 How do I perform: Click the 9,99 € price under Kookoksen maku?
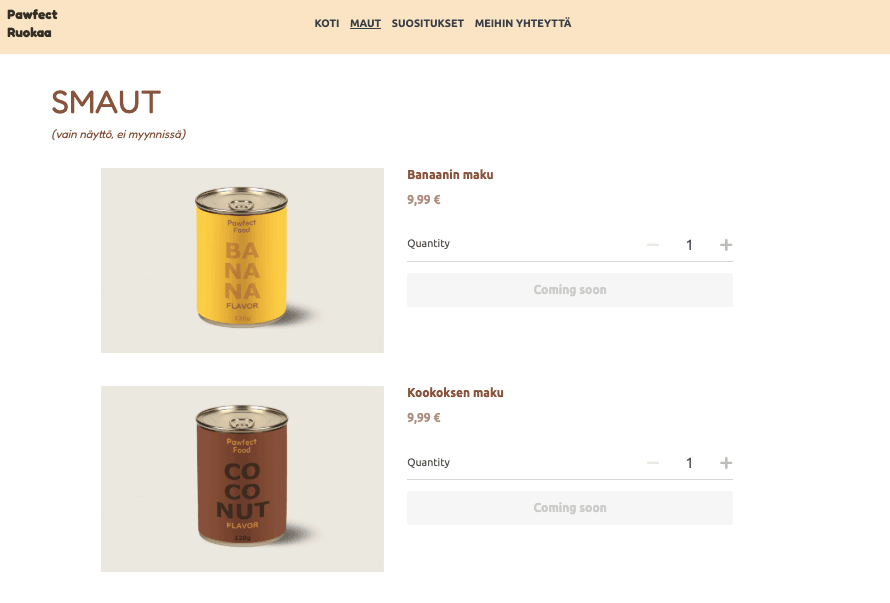tap(423, 418)
